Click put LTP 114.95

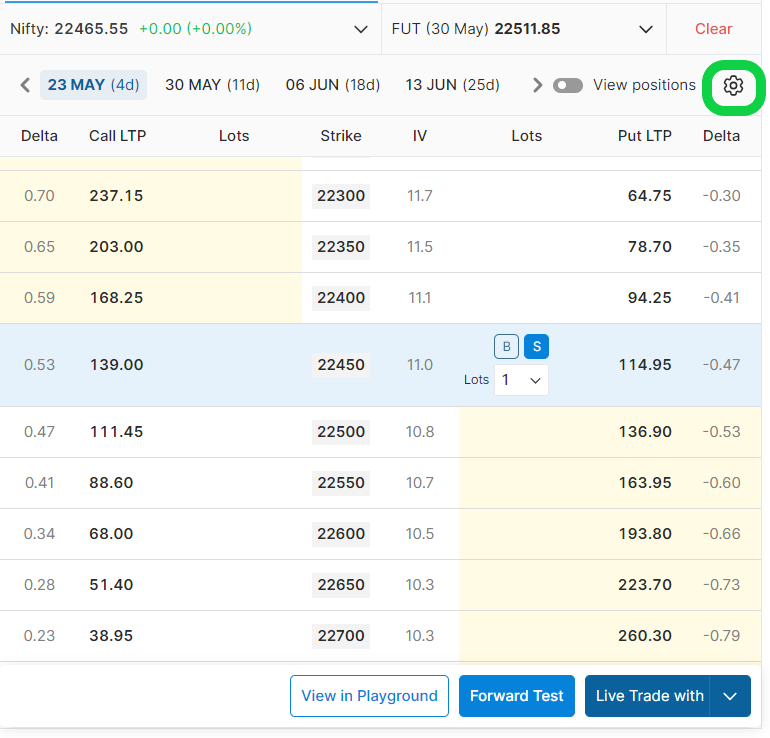point(645,365)
